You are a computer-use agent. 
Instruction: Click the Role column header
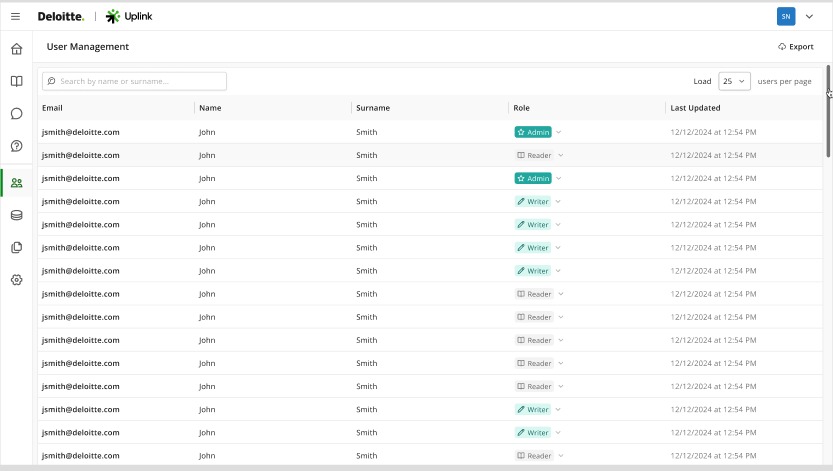[521, 108]
